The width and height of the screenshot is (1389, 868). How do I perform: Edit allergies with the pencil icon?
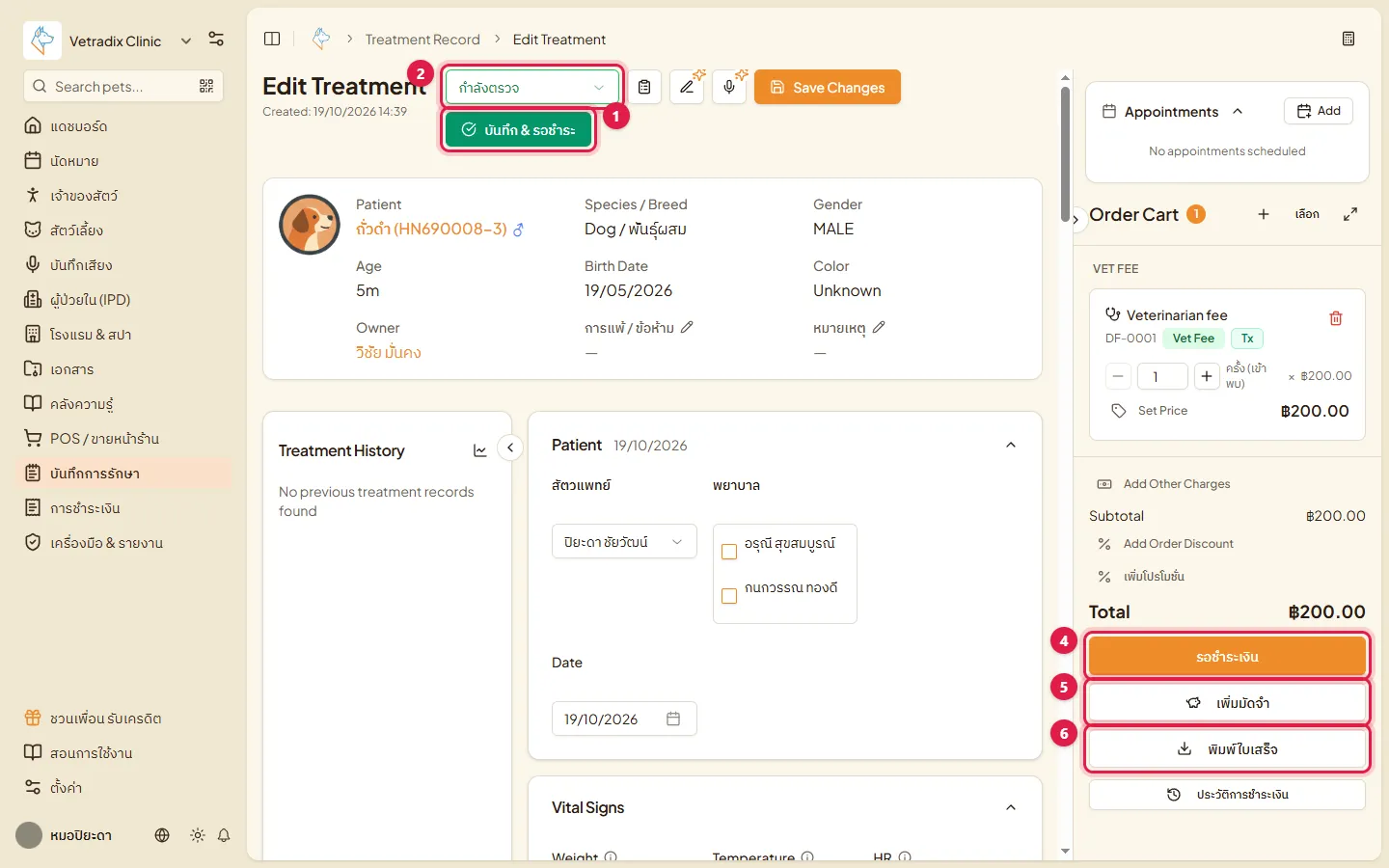[x=687, y=328]
